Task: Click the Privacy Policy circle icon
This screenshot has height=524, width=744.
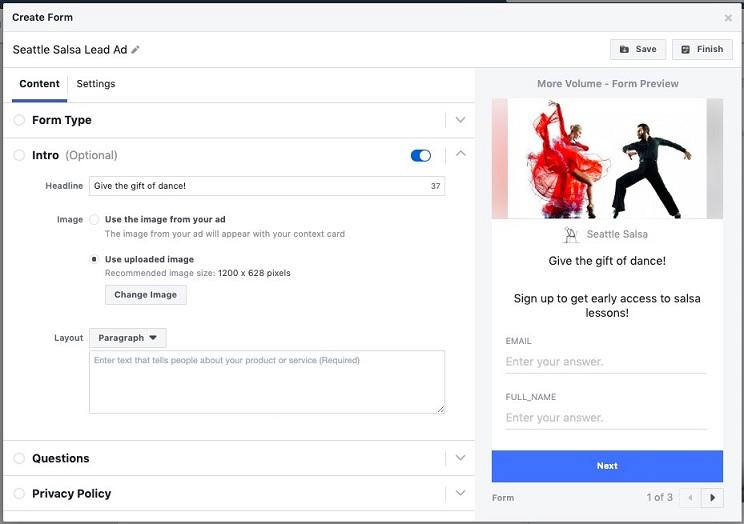Action: pos(19,493)
